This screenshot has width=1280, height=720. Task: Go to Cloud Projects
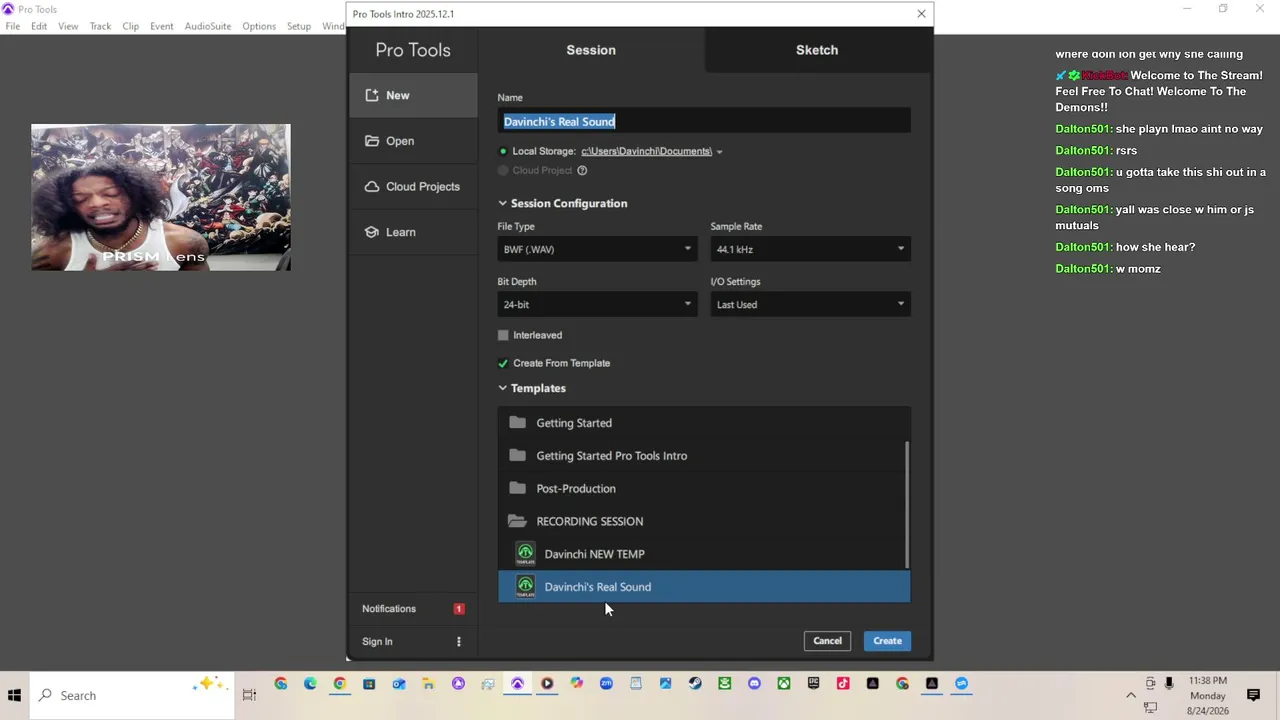413,187
